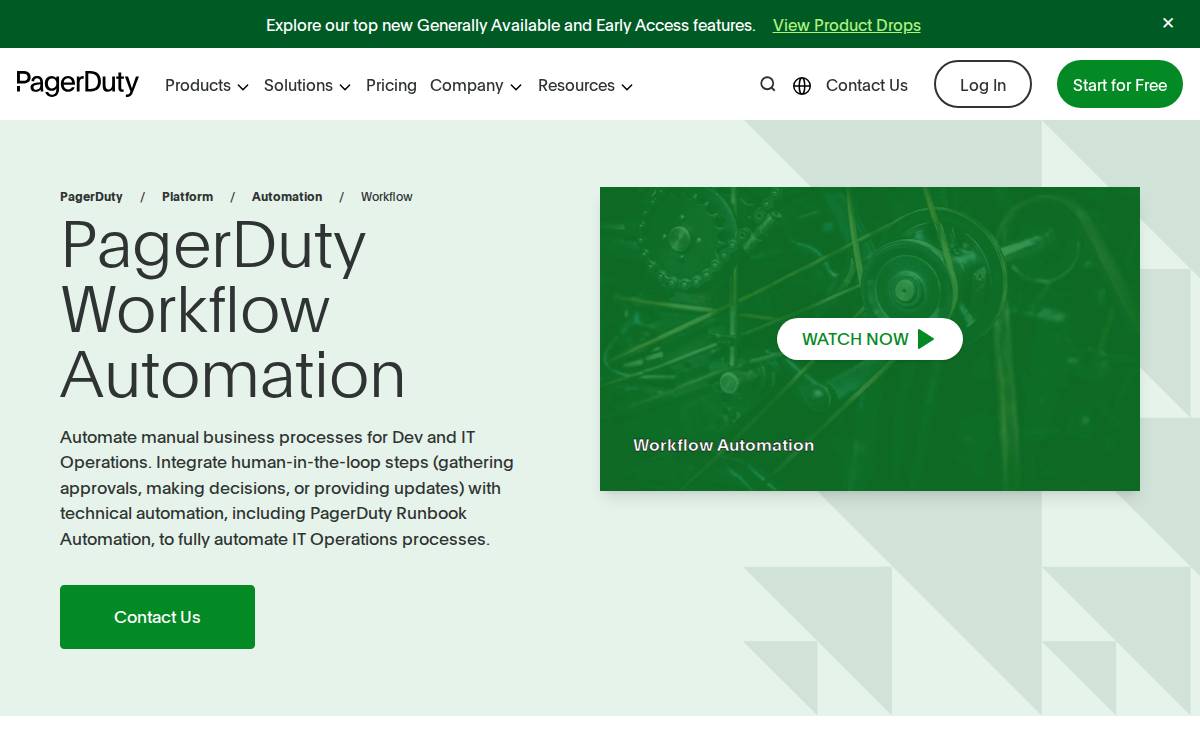Image resolution: width=1200 pixels, height=750 pixels.
Task: Close the top announcement banner
Action: (x=1168, y=23)
